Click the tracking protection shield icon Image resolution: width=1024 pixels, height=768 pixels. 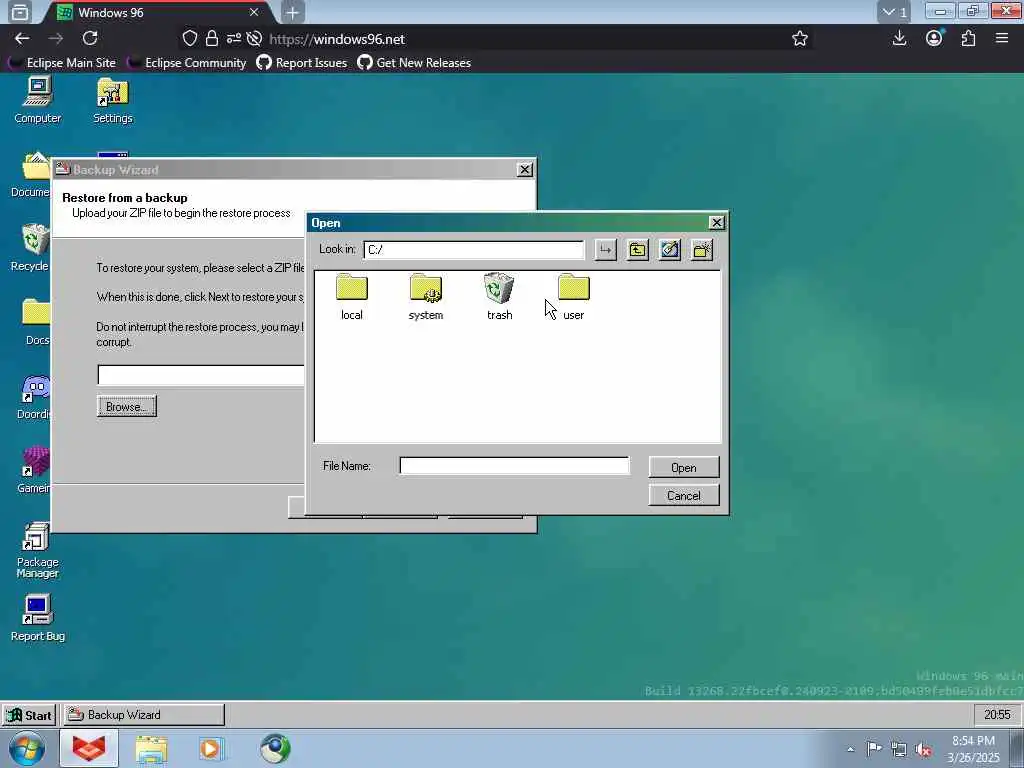(x=189, y=39)
